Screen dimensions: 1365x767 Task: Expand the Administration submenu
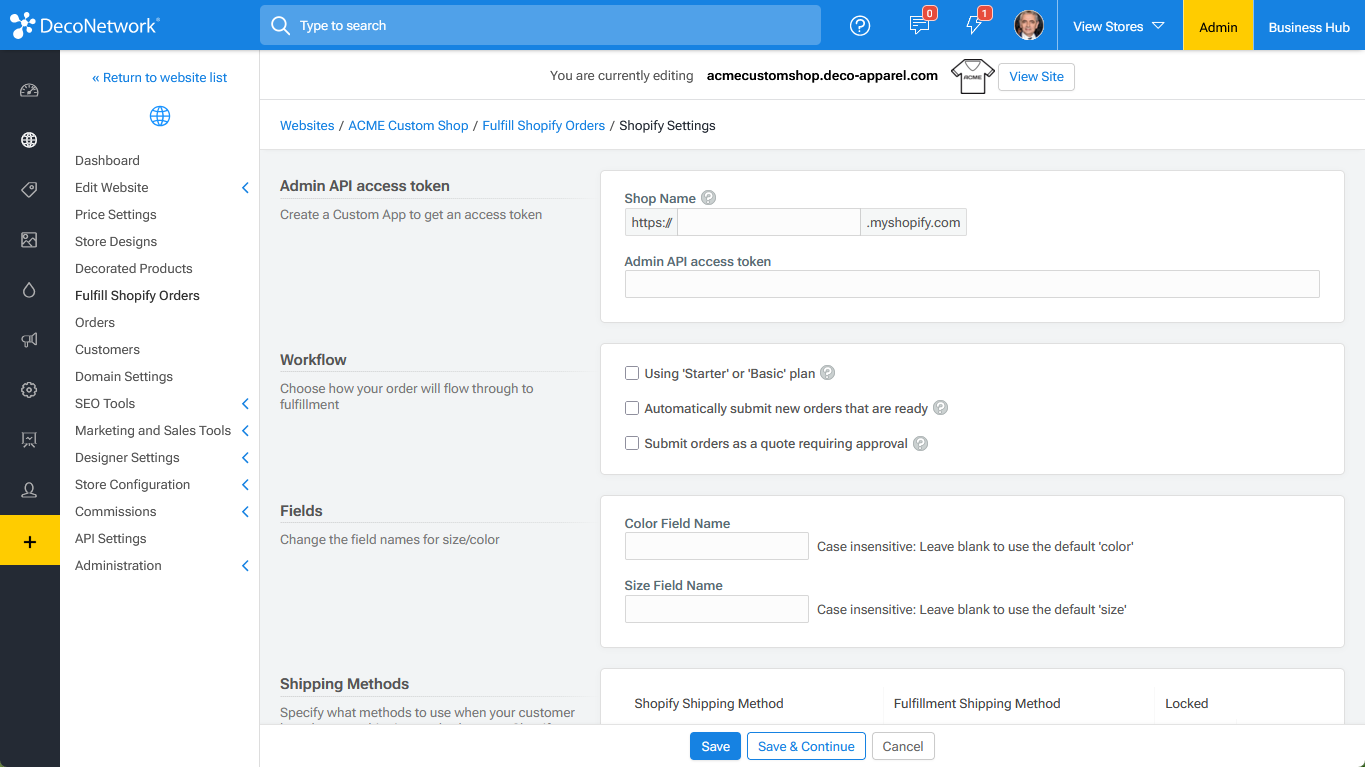point(245,566)
